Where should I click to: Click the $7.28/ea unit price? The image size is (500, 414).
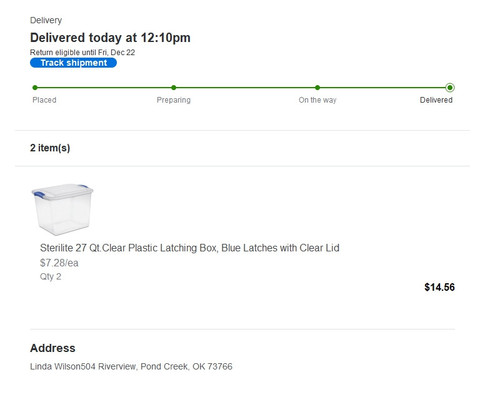pyautogui.click(x=59, y=263)
